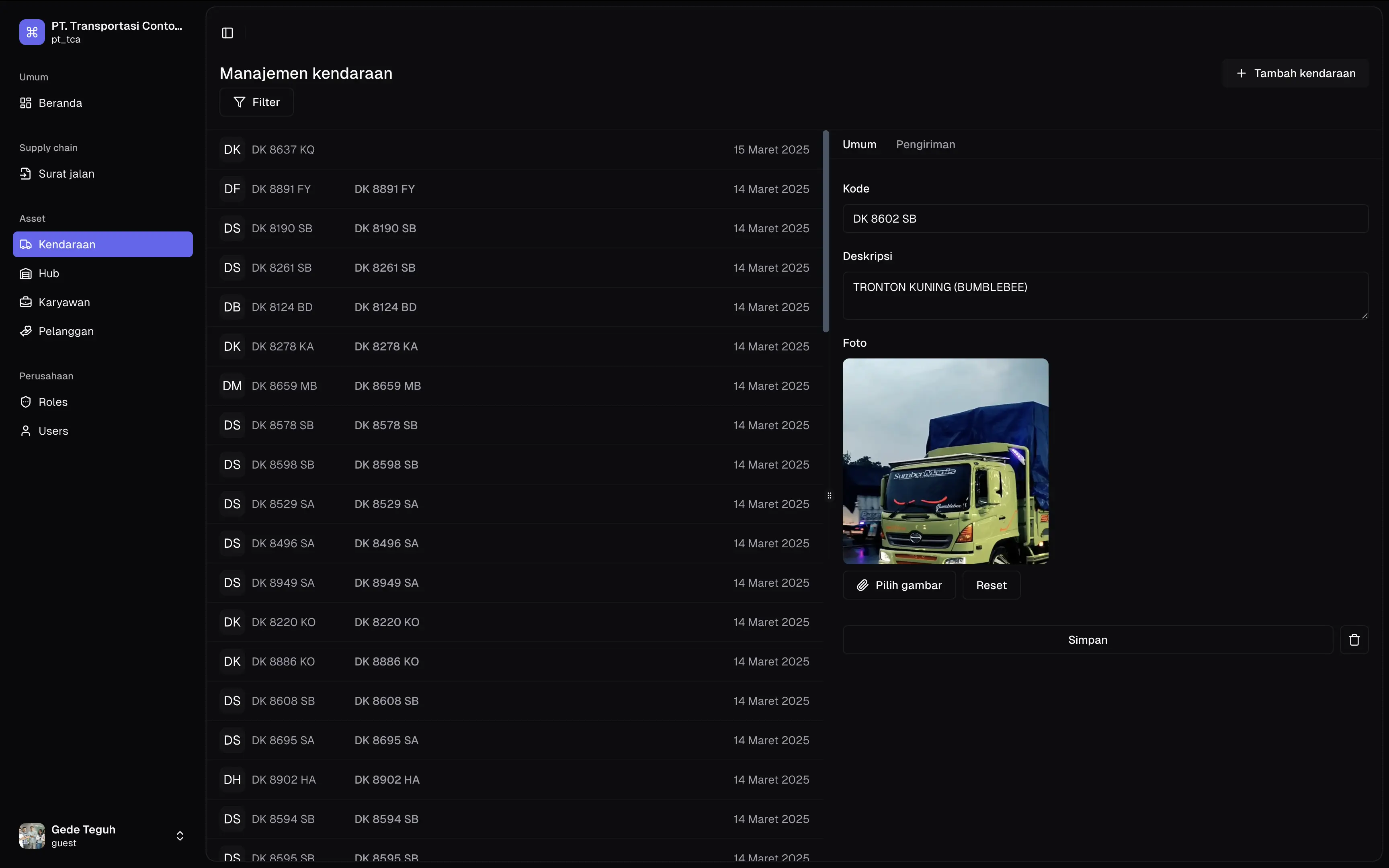
Task: Open Surat jalan in sidebar
Action: (x=66, y=174)
